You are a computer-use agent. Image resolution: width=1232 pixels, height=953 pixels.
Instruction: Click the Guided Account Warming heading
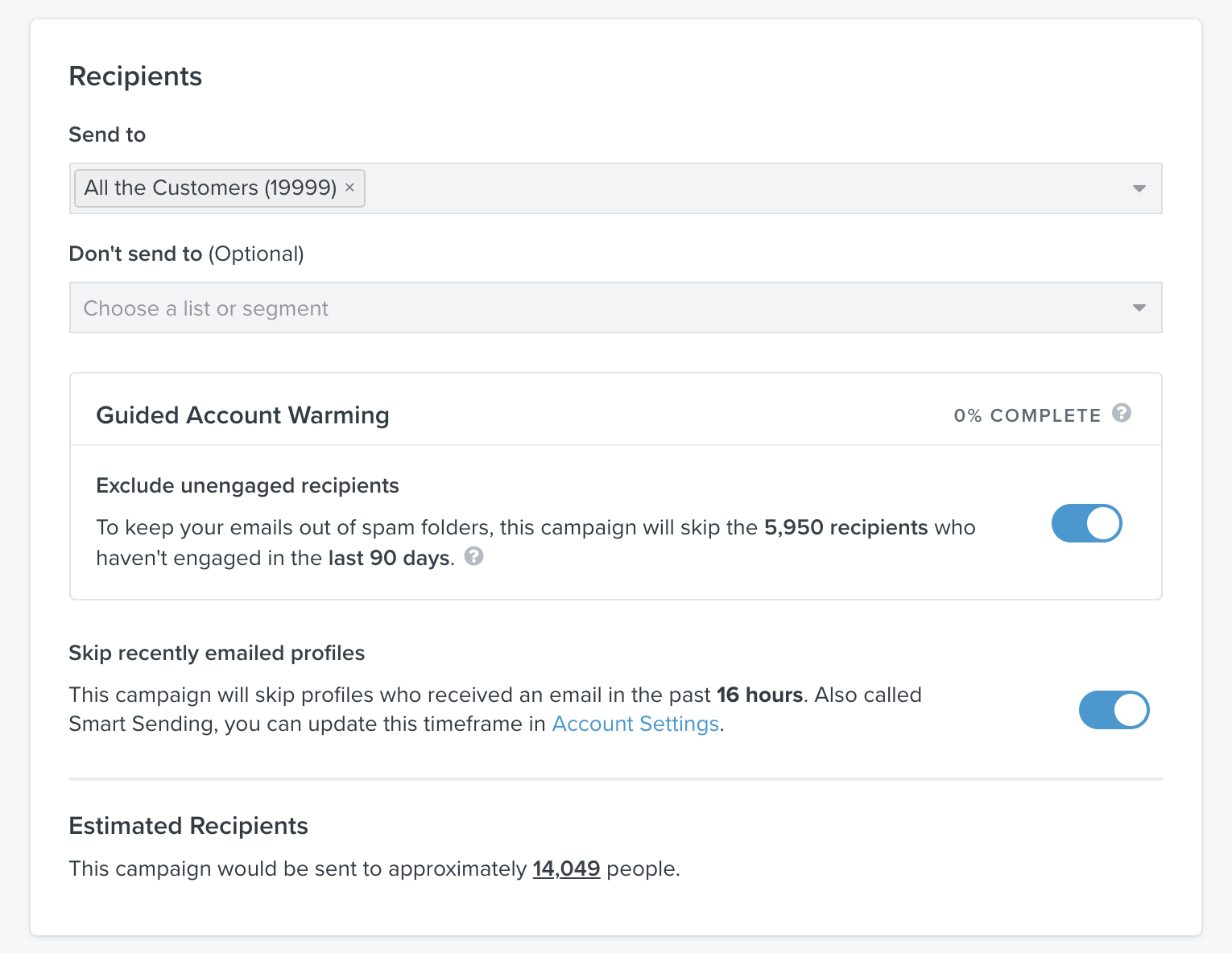[242, 415]
